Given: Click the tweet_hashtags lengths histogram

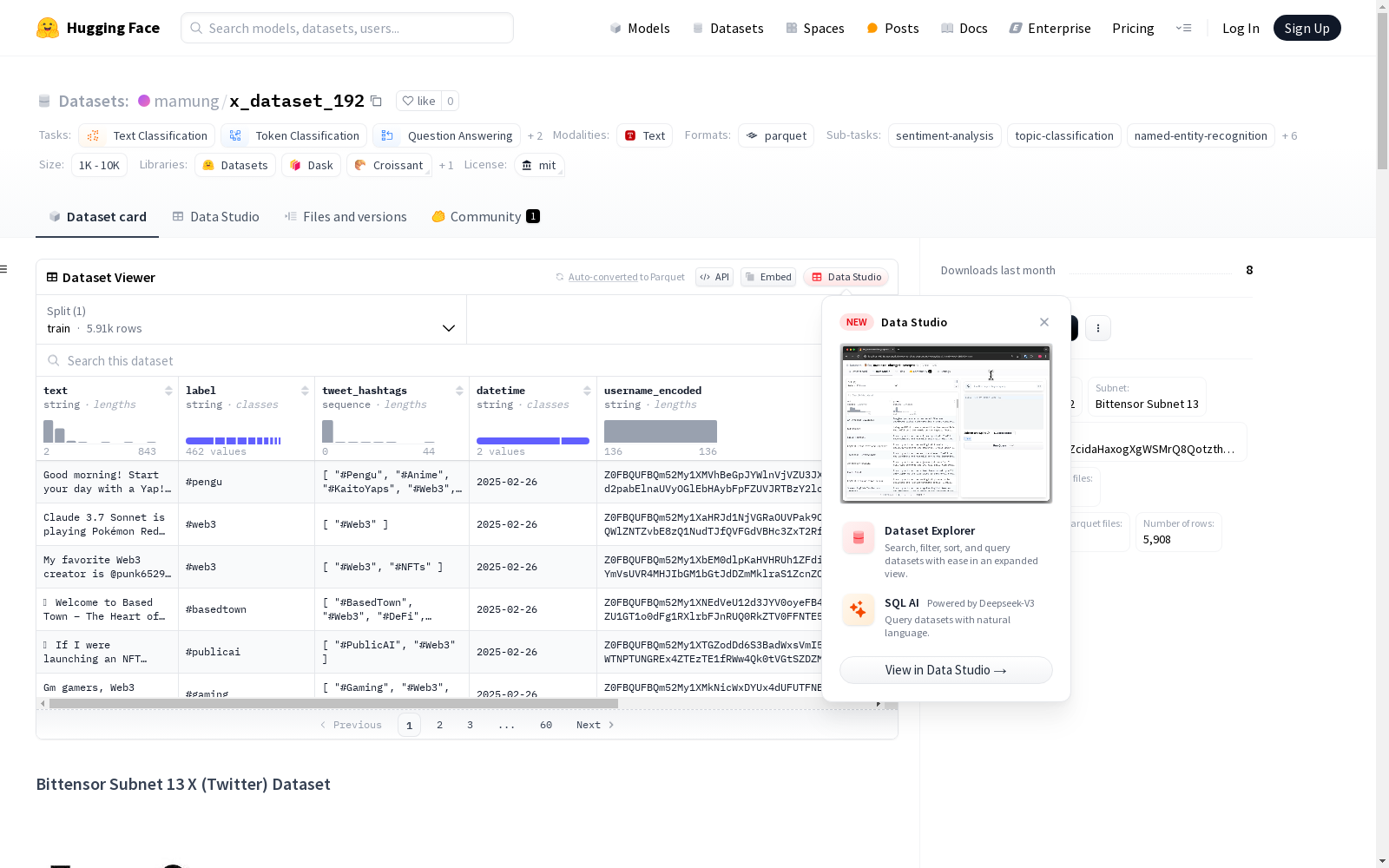Looking at the screenshot, I should (x=379, y=431).
